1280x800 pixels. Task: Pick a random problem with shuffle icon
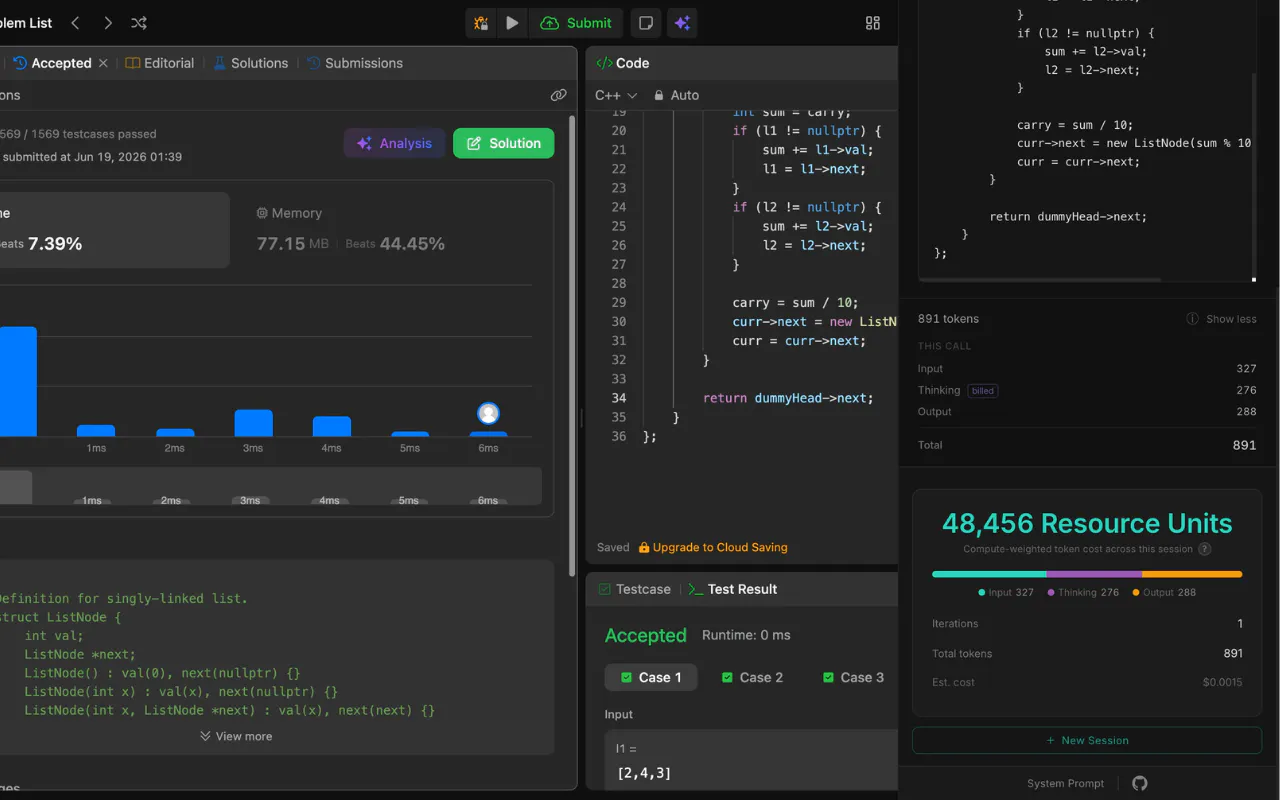pyautogui.click(x=139, y=23)
